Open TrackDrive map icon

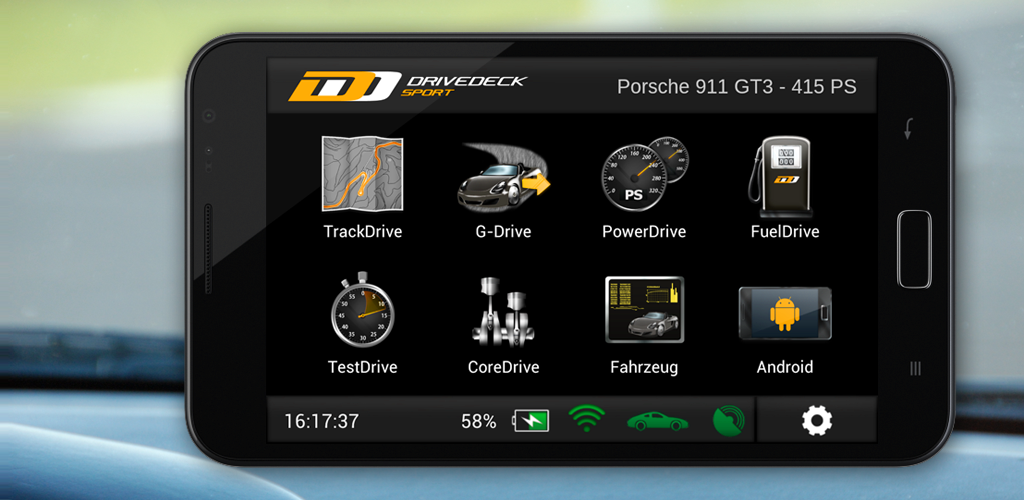(362, 174)
